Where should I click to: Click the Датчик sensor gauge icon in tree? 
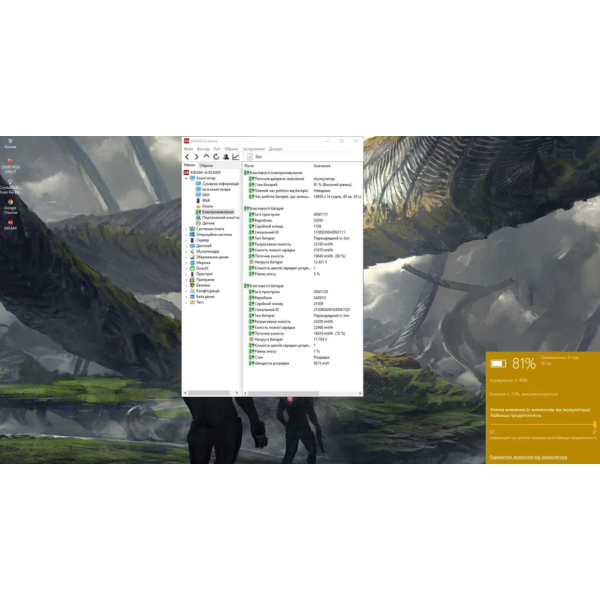(198, 223)
